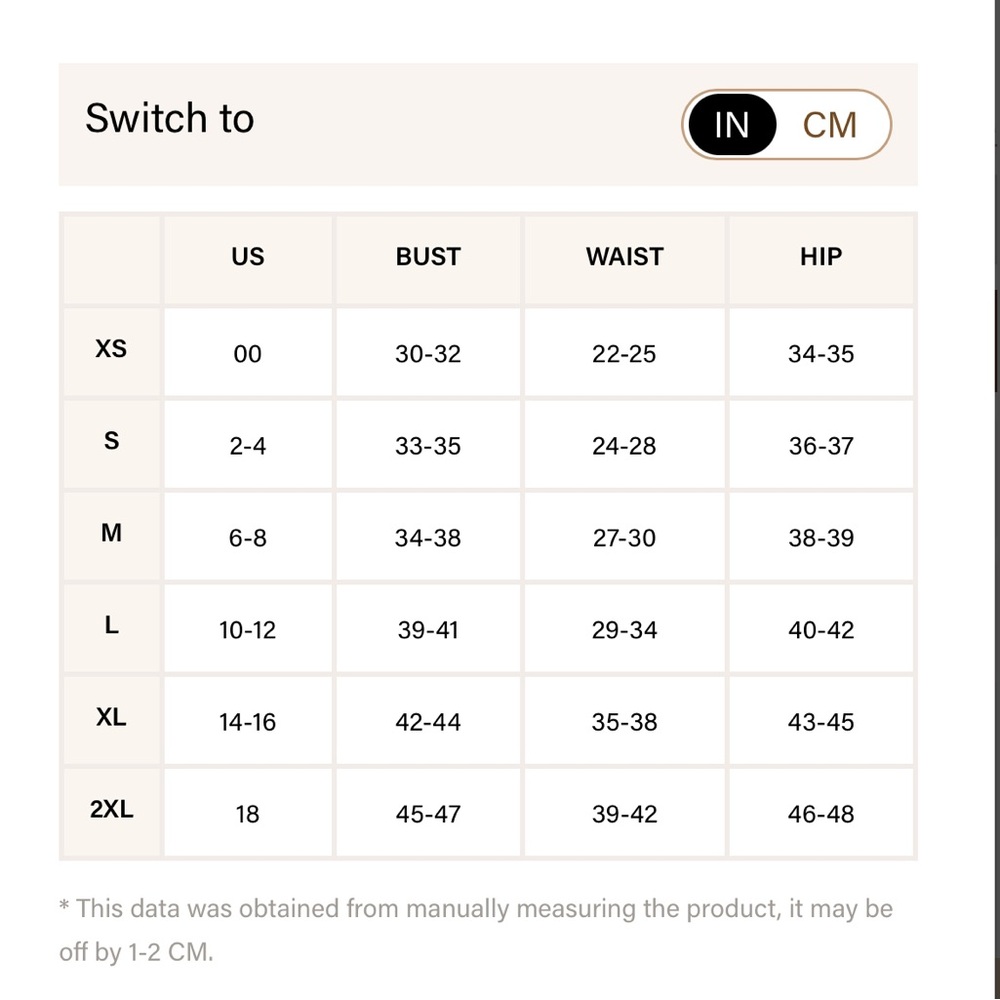Select the 10-12 US size cell

247,628
